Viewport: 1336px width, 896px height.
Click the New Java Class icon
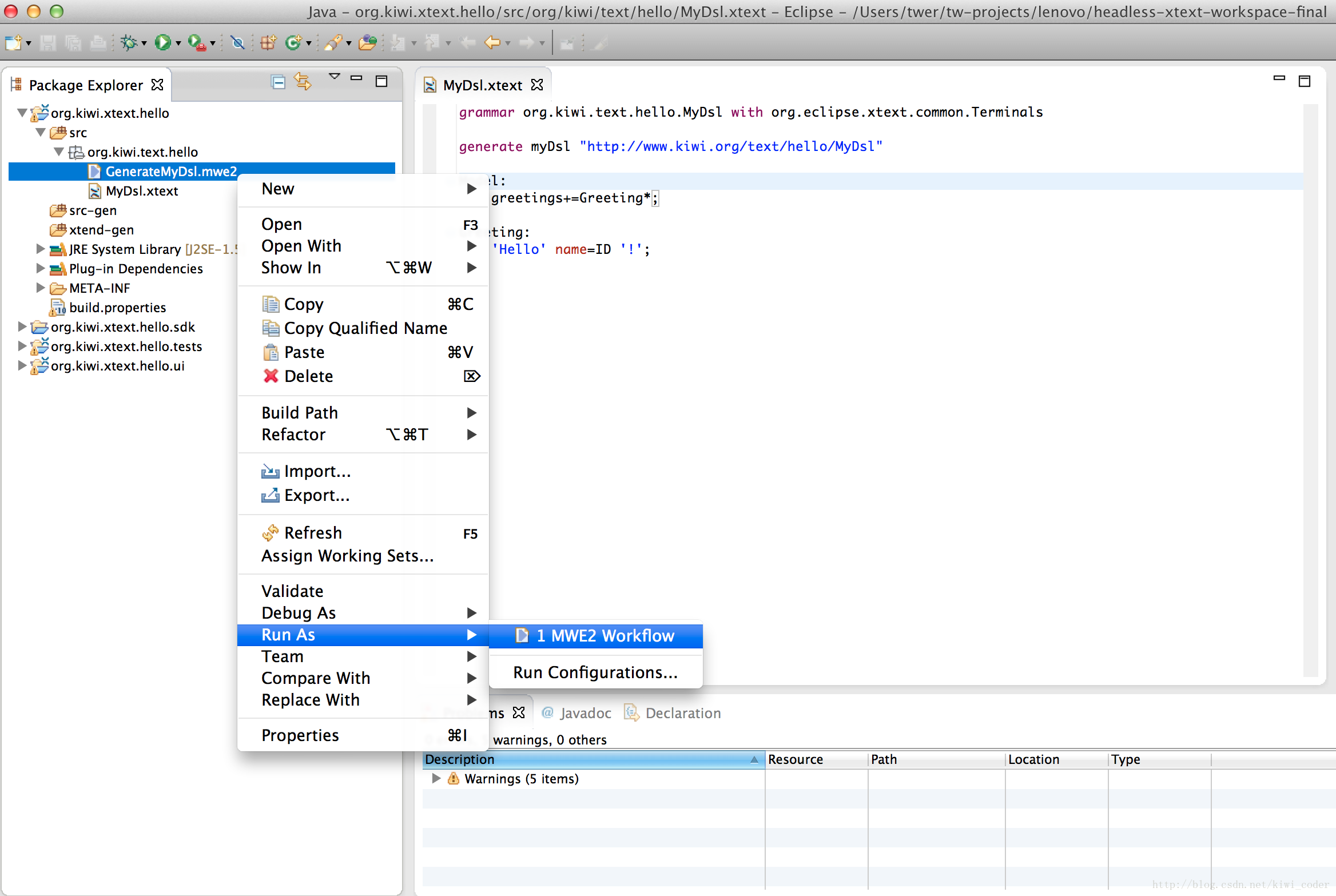point(293,43)
